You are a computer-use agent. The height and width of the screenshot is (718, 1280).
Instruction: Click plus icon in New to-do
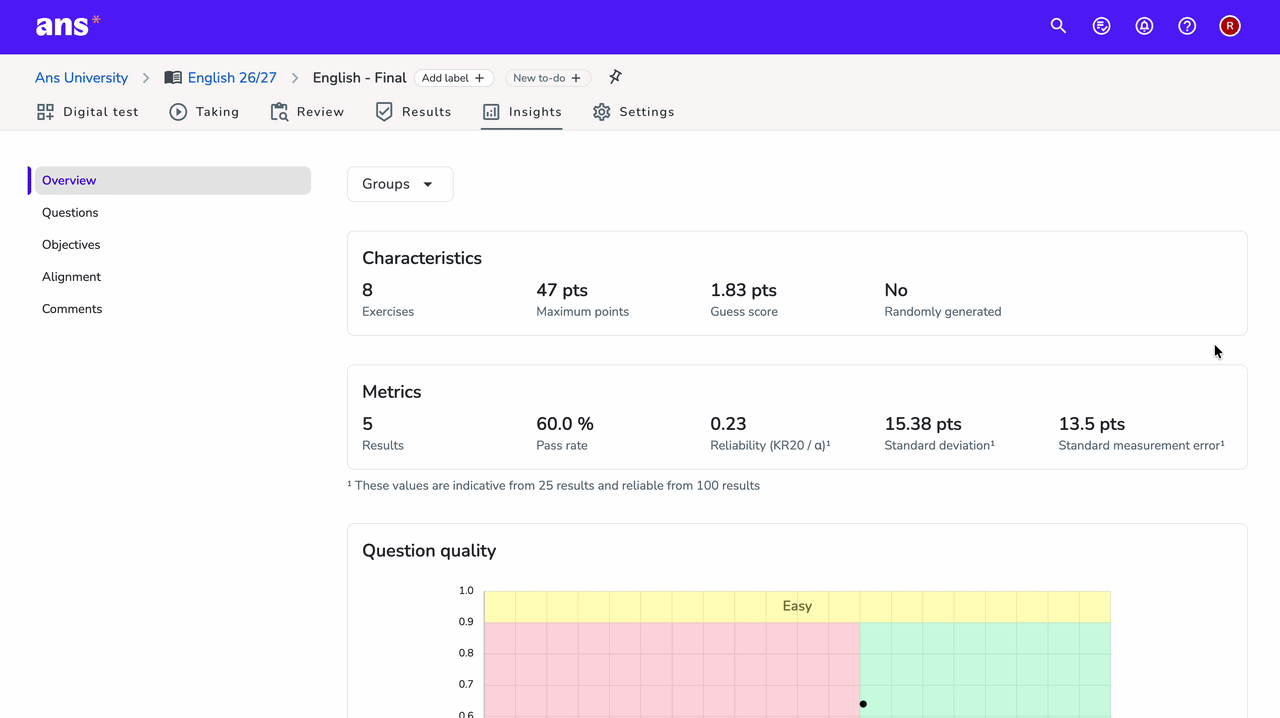click(576, 78)
